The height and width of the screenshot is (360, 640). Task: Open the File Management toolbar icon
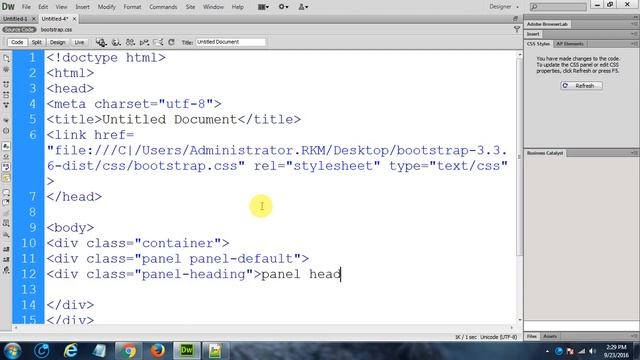point(130,42)
